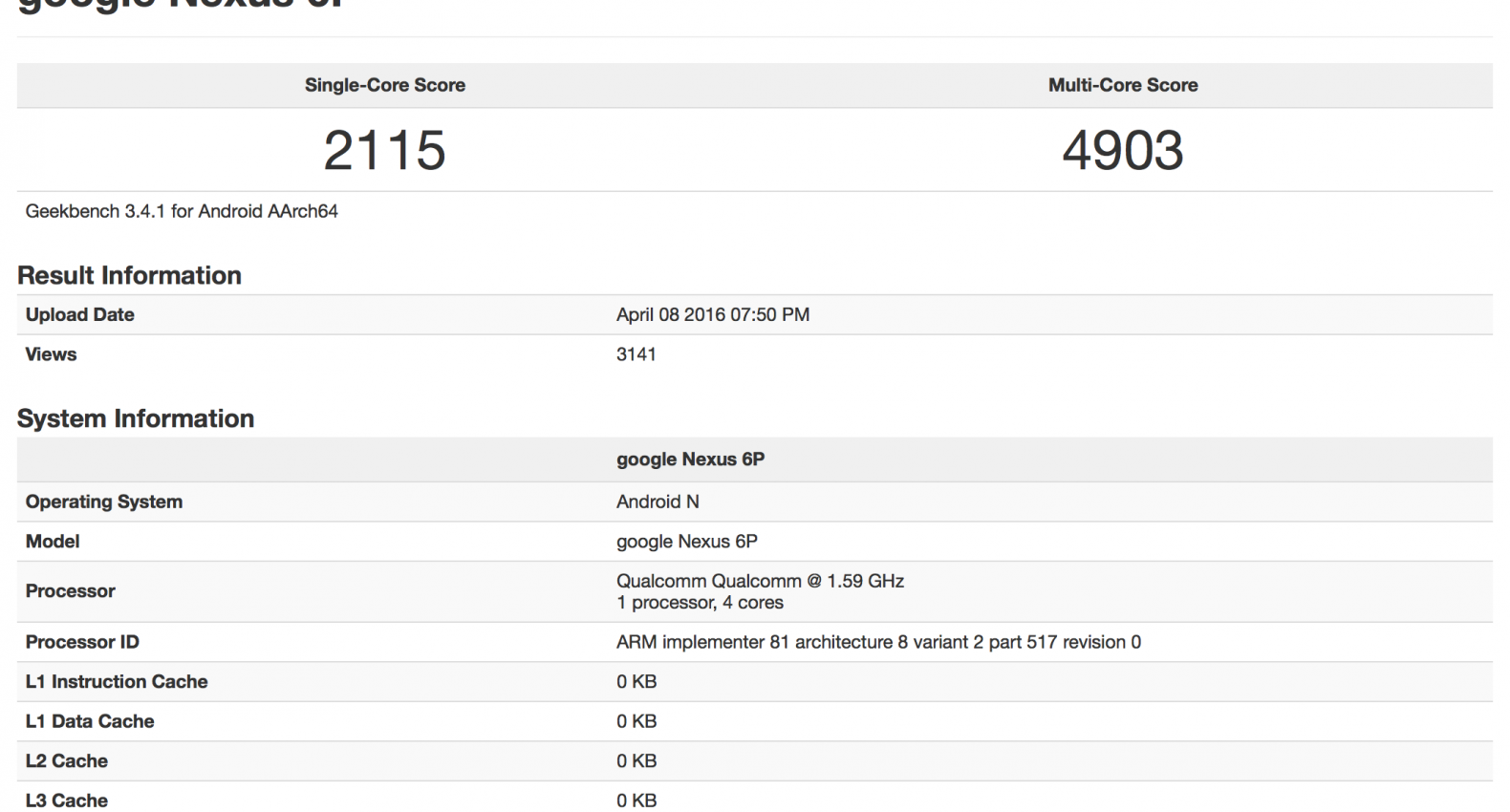Image resolution: width=1510 pixels, height=812 pixels.
Task: Click the Model row label
Action: (x=53, y=542)
